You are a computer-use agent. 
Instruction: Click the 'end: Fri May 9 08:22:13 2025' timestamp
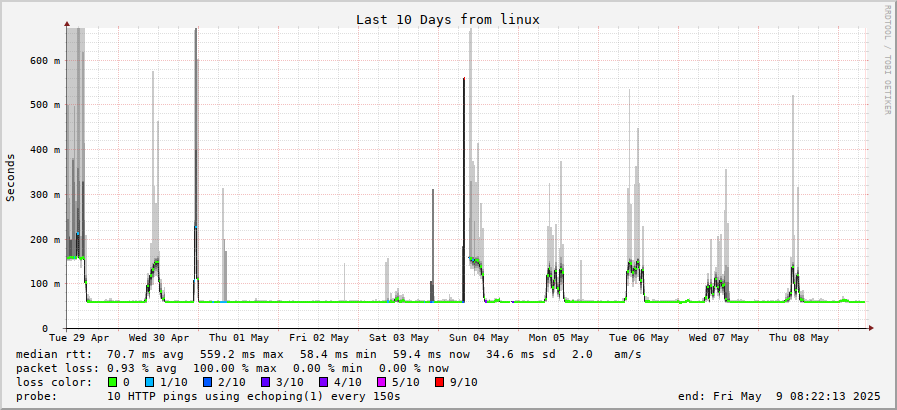point(779,396)
